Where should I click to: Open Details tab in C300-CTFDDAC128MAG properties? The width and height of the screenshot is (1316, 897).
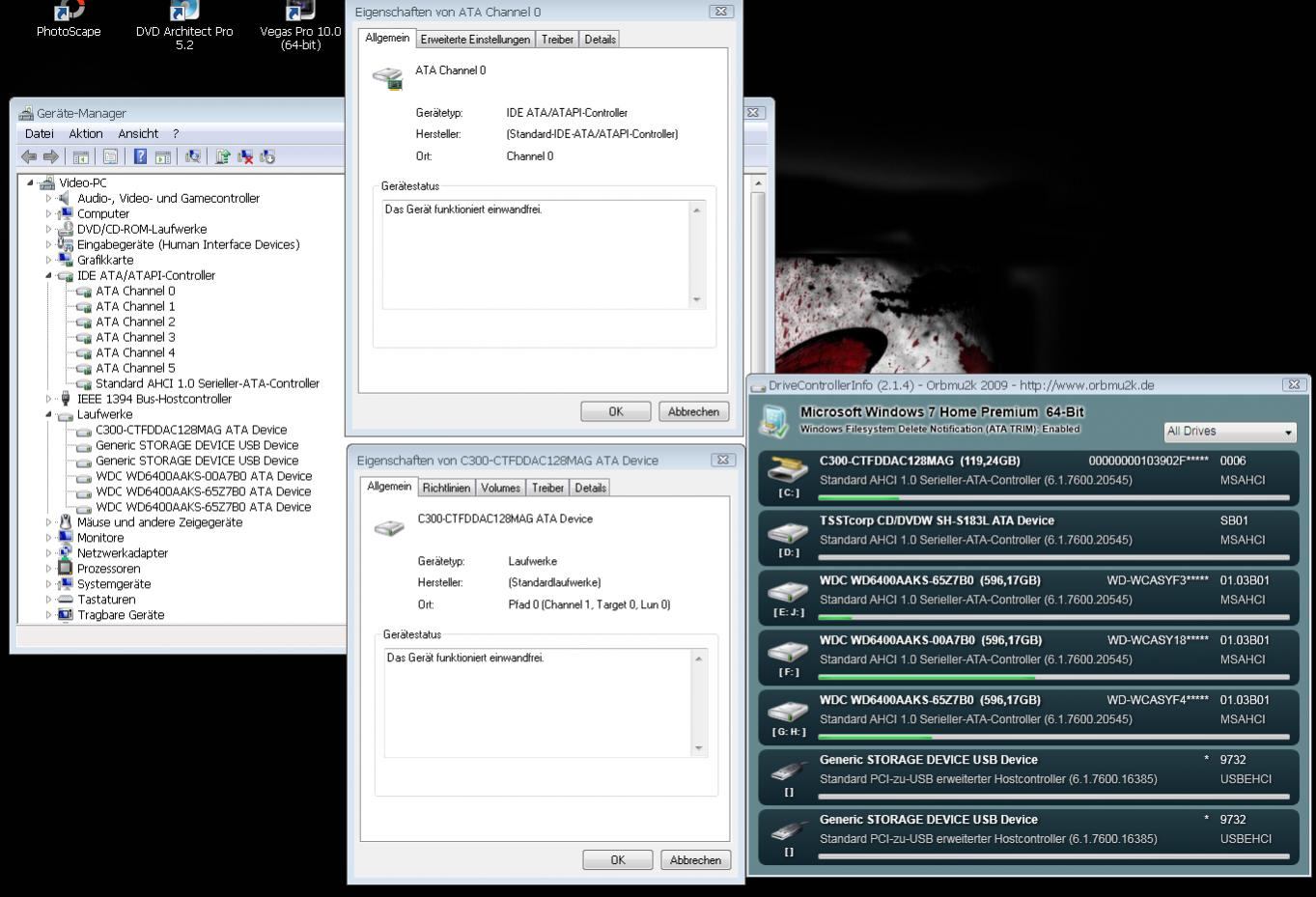click(590, 488)
